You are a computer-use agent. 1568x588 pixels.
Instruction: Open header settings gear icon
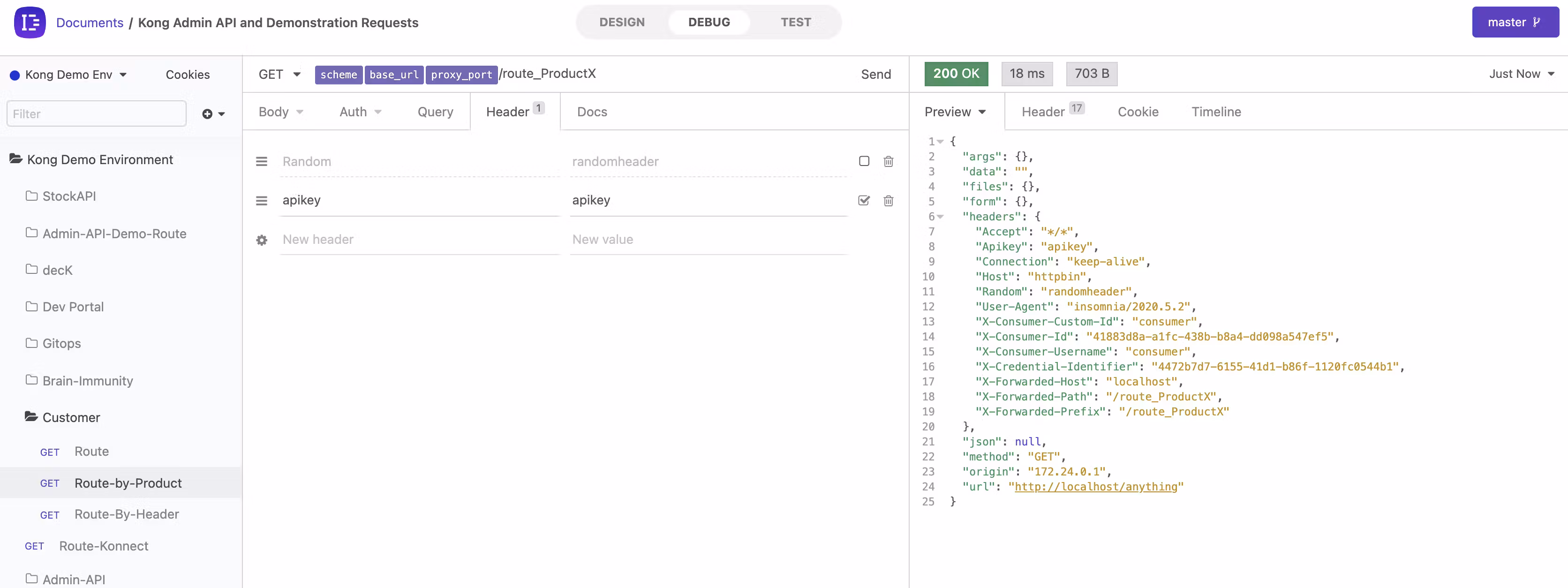262,240
